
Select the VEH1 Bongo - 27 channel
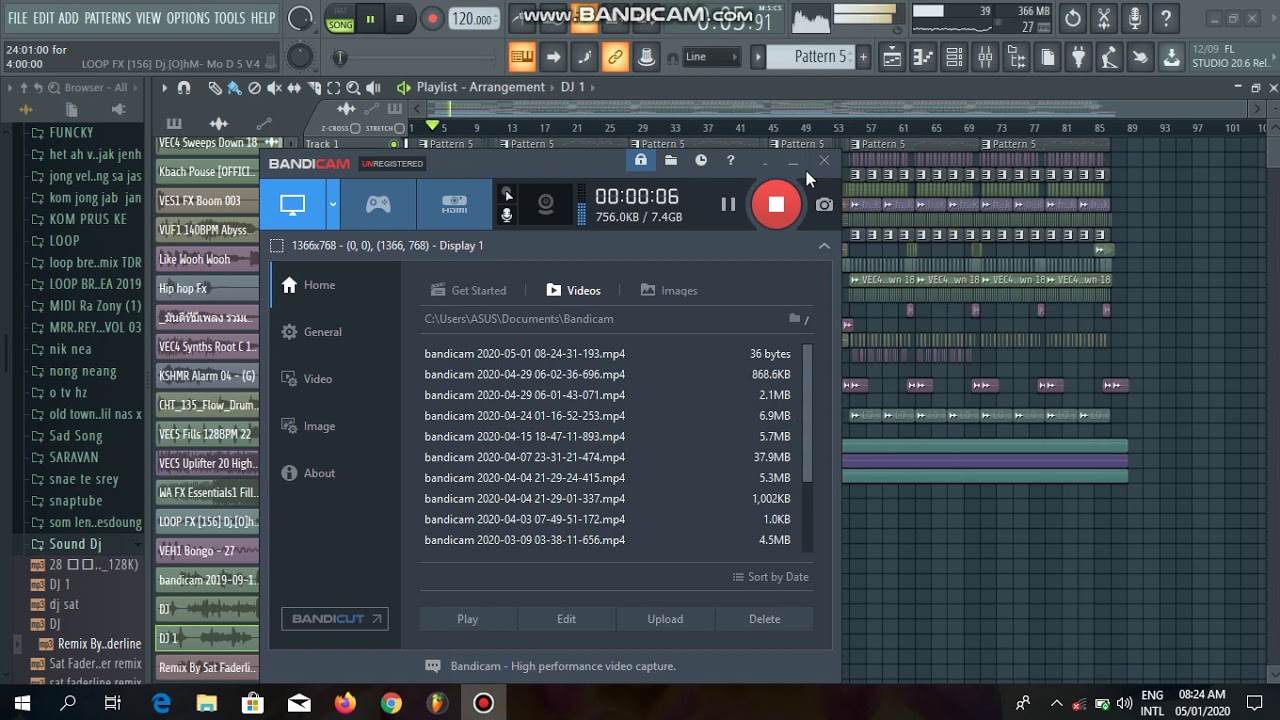tap(207, 550)
